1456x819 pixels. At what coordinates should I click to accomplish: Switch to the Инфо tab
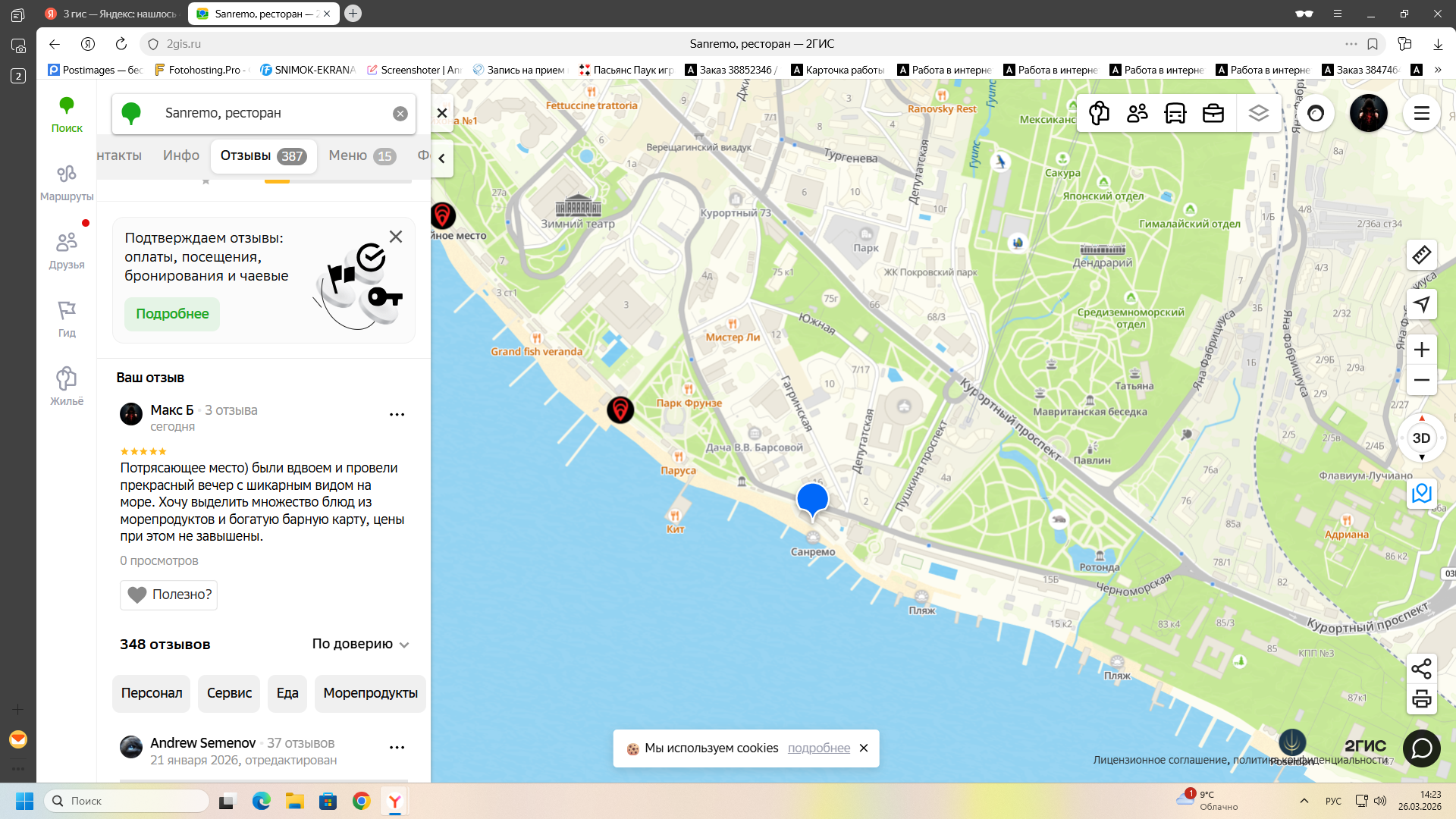[x=180, y=155]
